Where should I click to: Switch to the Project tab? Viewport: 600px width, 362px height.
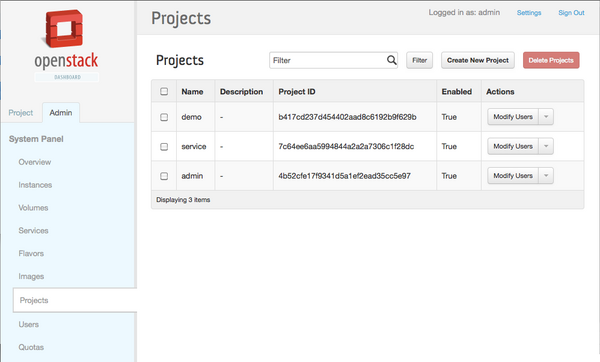point(21,113)
